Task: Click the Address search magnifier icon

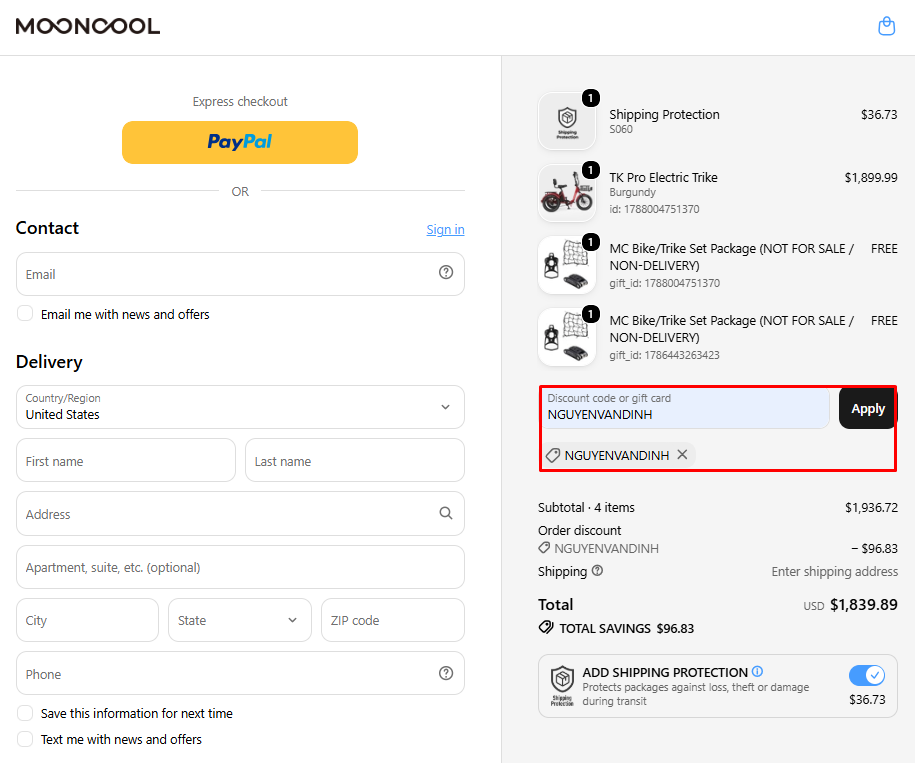Action: [x=446, y=513]
